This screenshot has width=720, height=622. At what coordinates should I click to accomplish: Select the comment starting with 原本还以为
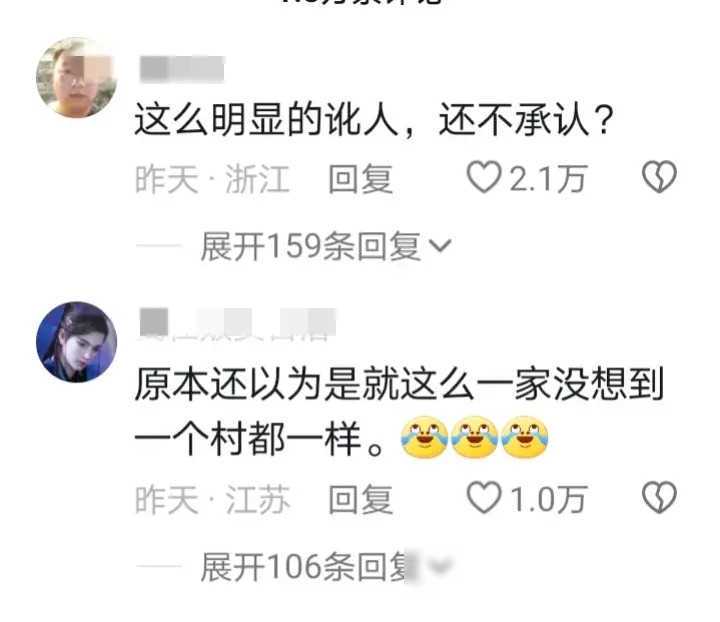click(x=399, y=411)
